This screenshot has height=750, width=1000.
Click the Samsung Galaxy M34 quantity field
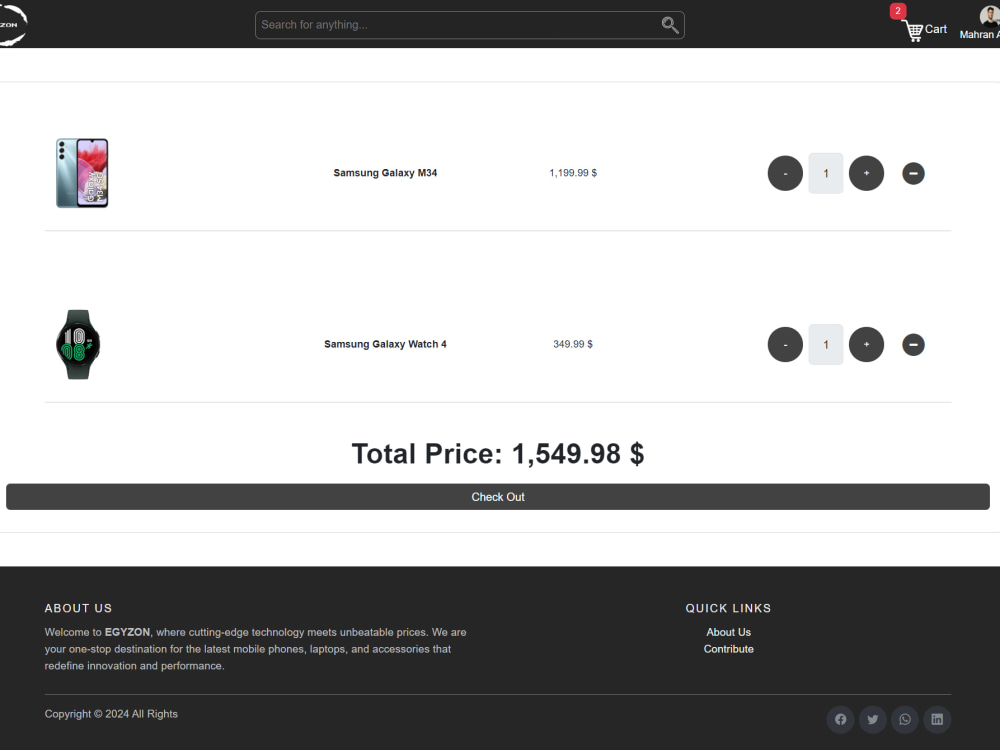pyautogui.click(x=826, y=173)
